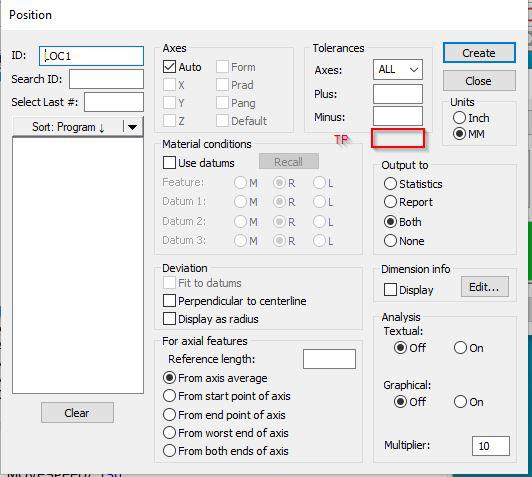The width and height of the screenshot is (532, 477).
Task: Select Inch units radio button
Action: coord(459,118)
